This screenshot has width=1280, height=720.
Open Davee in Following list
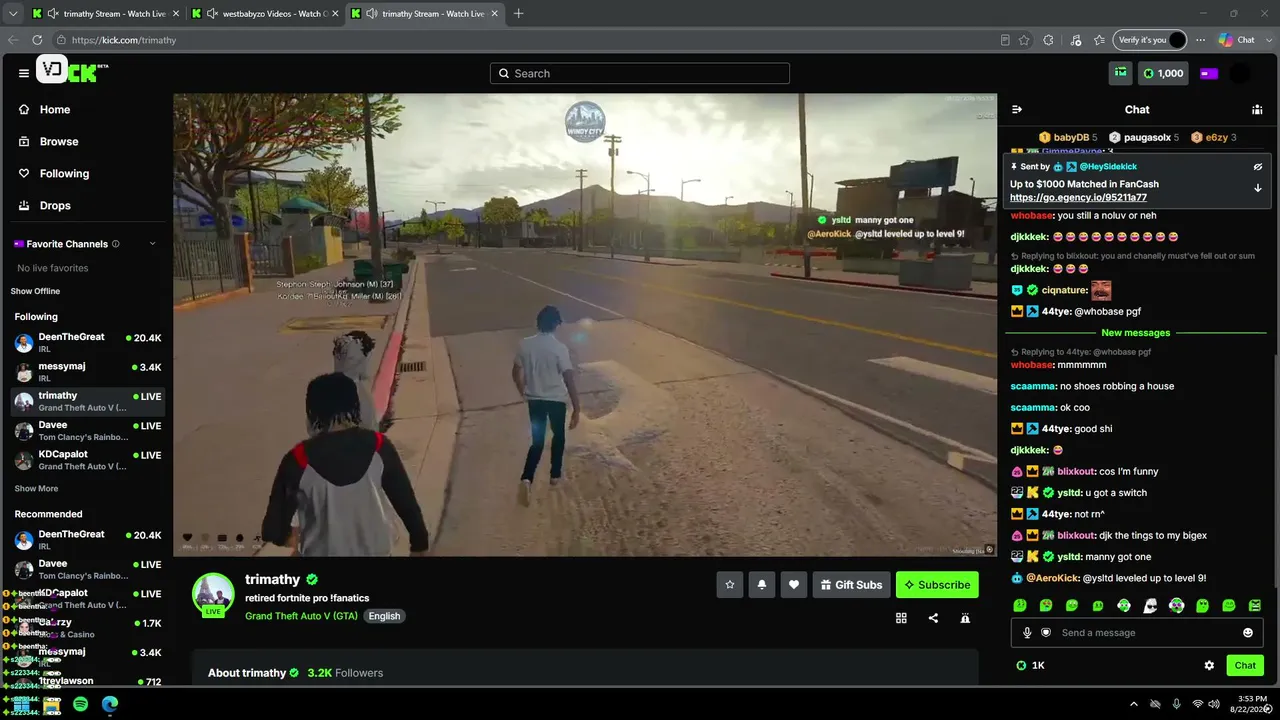point(88,430)
